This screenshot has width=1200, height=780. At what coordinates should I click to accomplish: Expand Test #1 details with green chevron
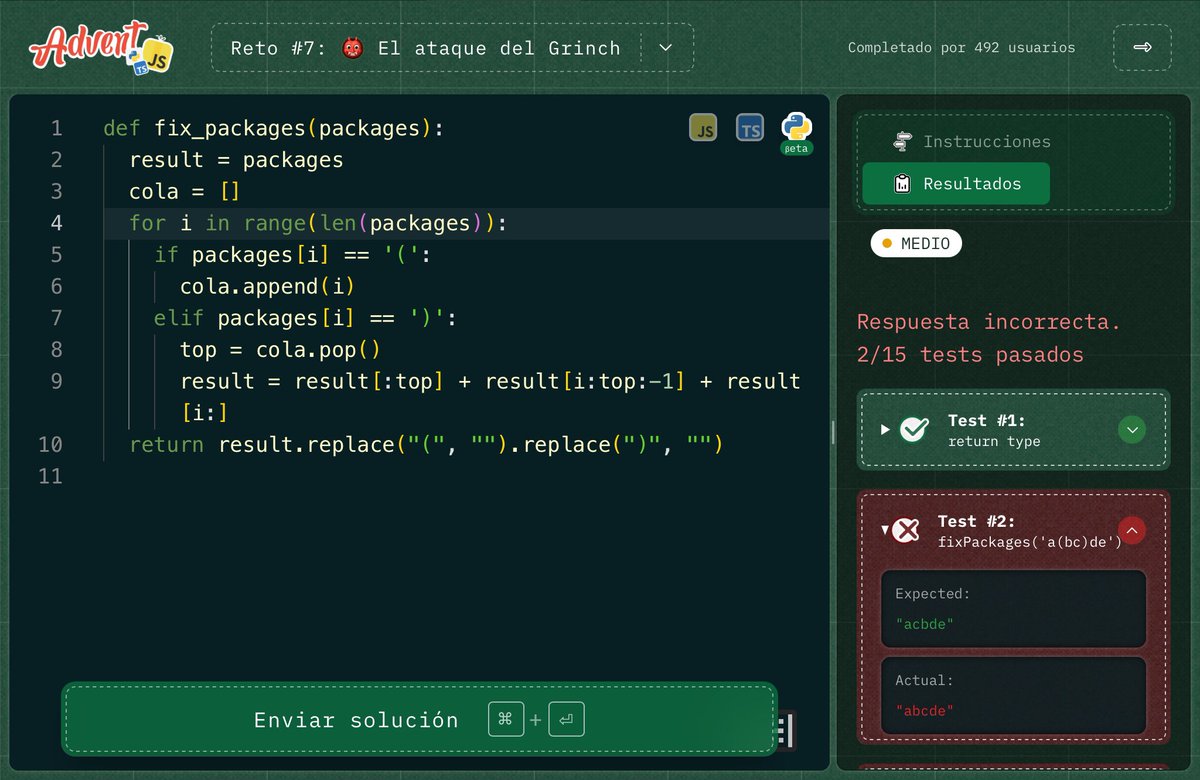(x=1131, y=429)
